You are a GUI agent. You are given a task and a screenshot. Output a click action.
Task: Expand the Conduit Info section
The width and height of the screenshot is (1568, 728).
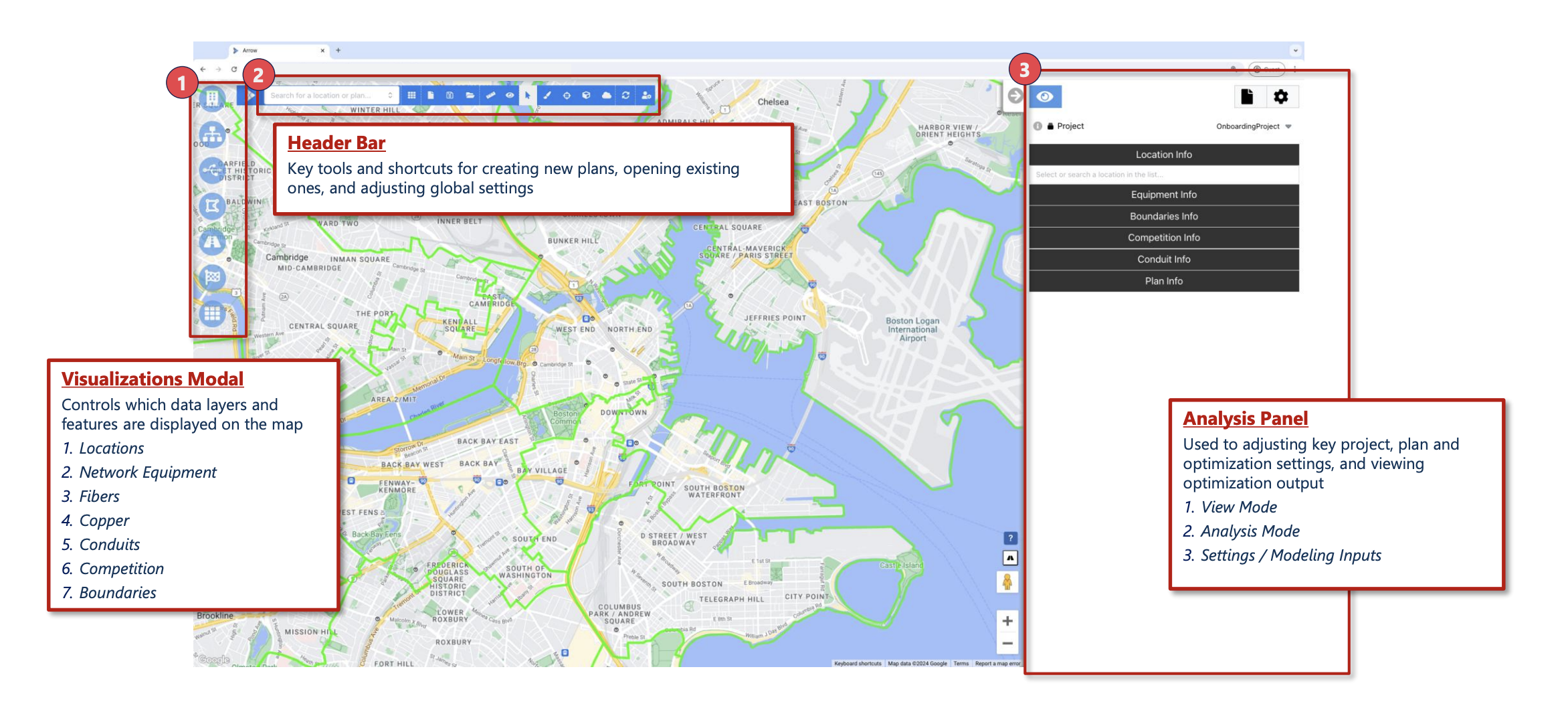(x=1163, y=260)
